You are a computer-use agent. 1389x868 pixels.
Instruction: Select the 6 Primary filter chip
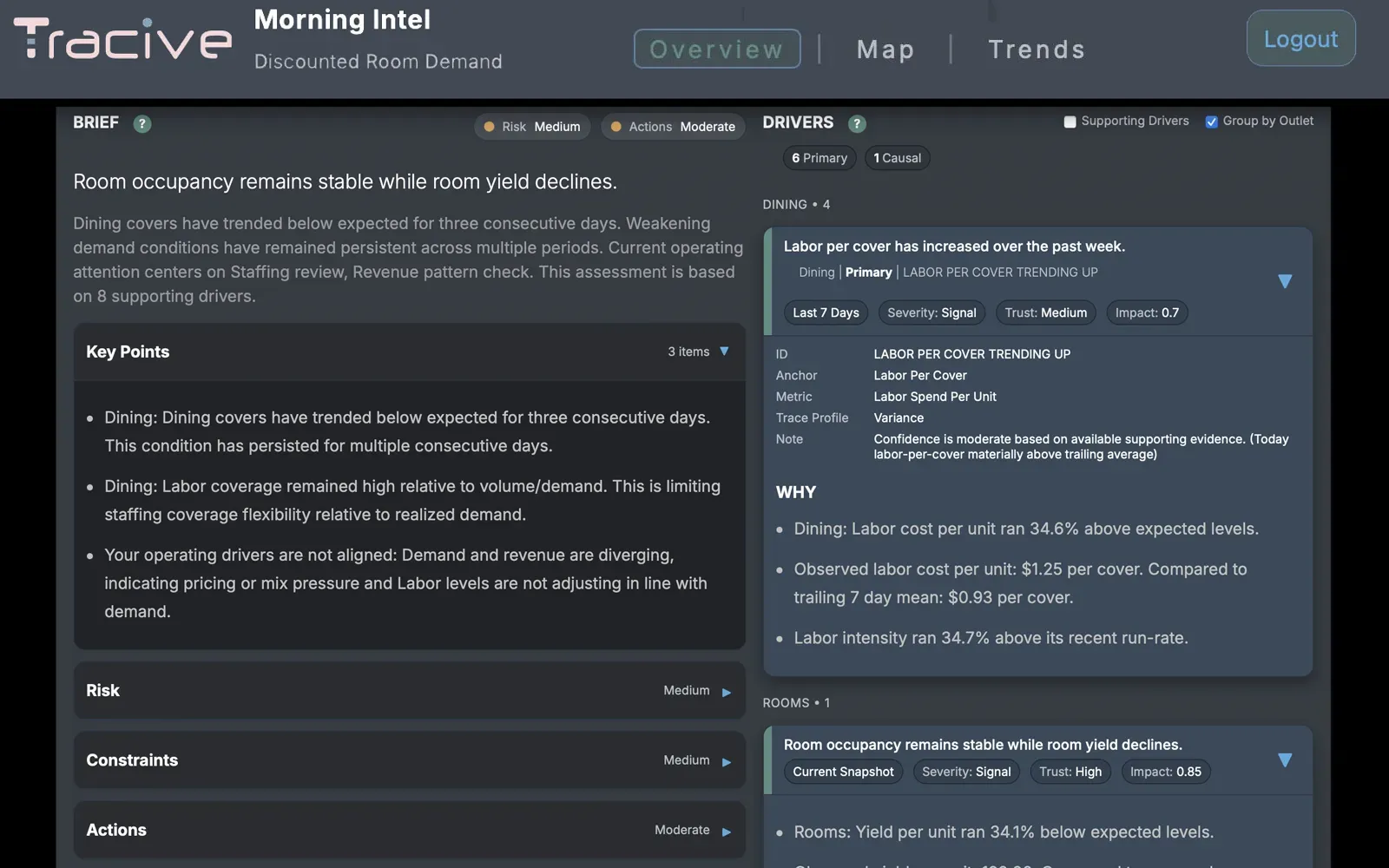pos(819,157)
